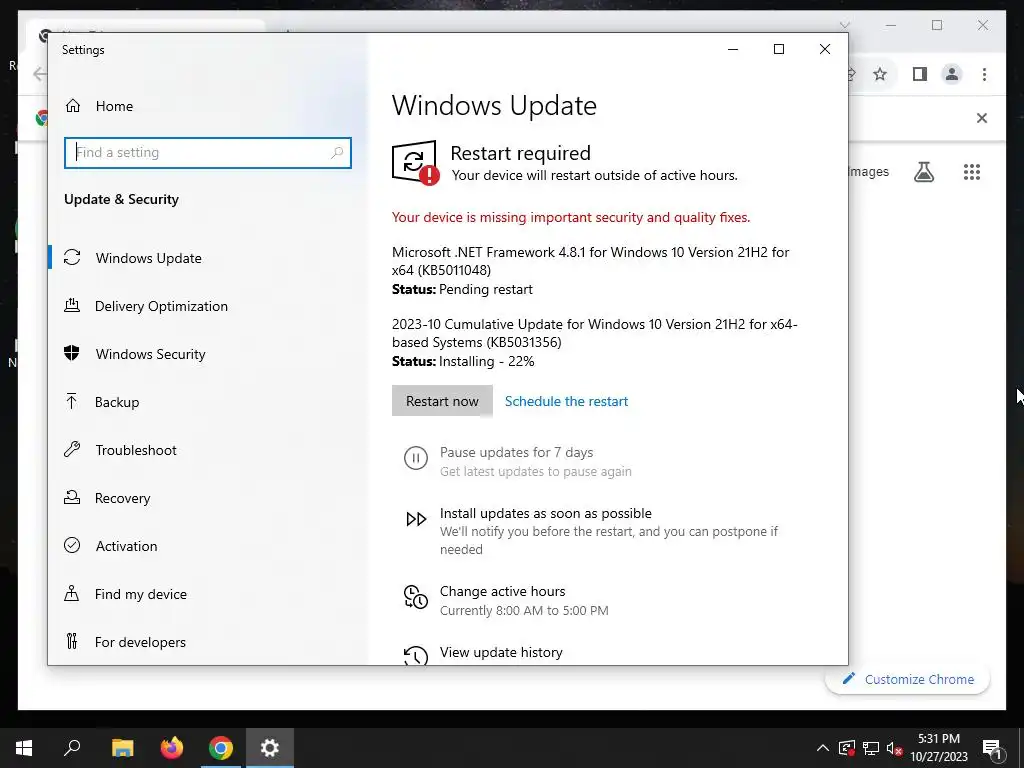This screenshot has height=768, width=1024.
Task: Show hidden tray icons chevron
Action: (x=823, y=748)
